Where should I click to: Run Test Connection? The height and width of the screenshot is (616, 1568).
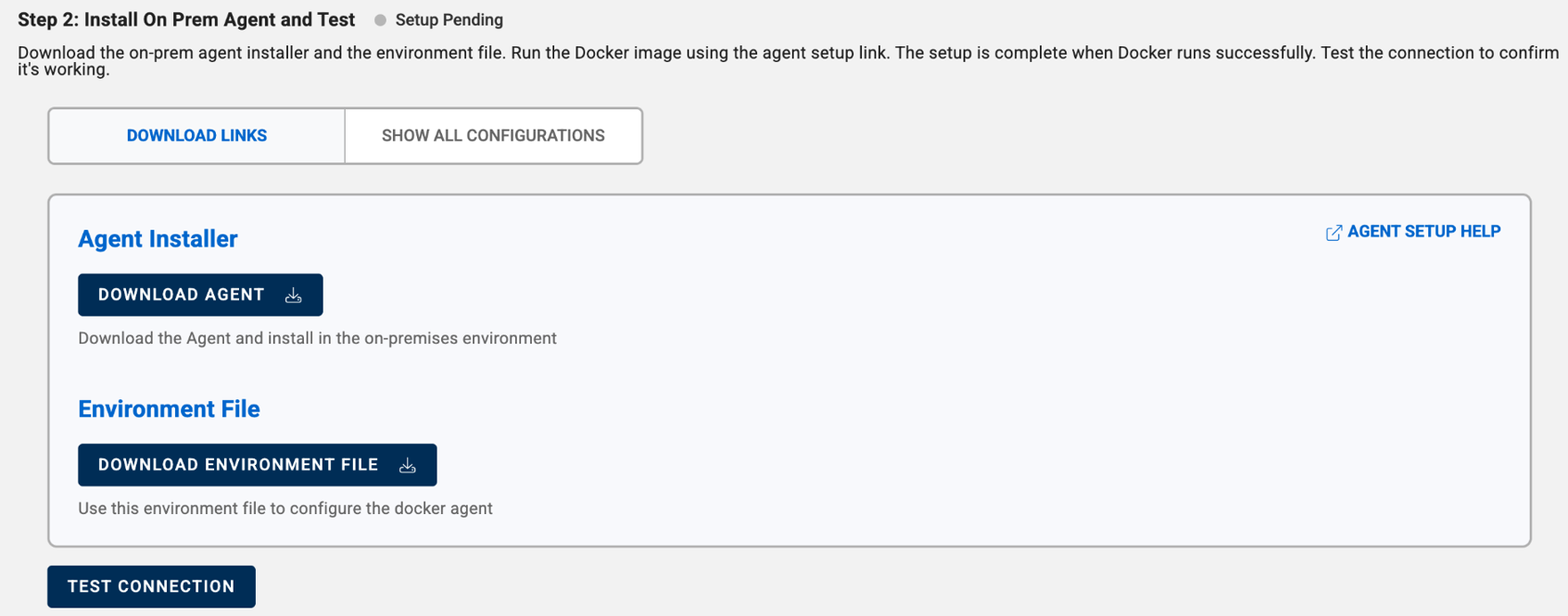click(x=151, y=586)
